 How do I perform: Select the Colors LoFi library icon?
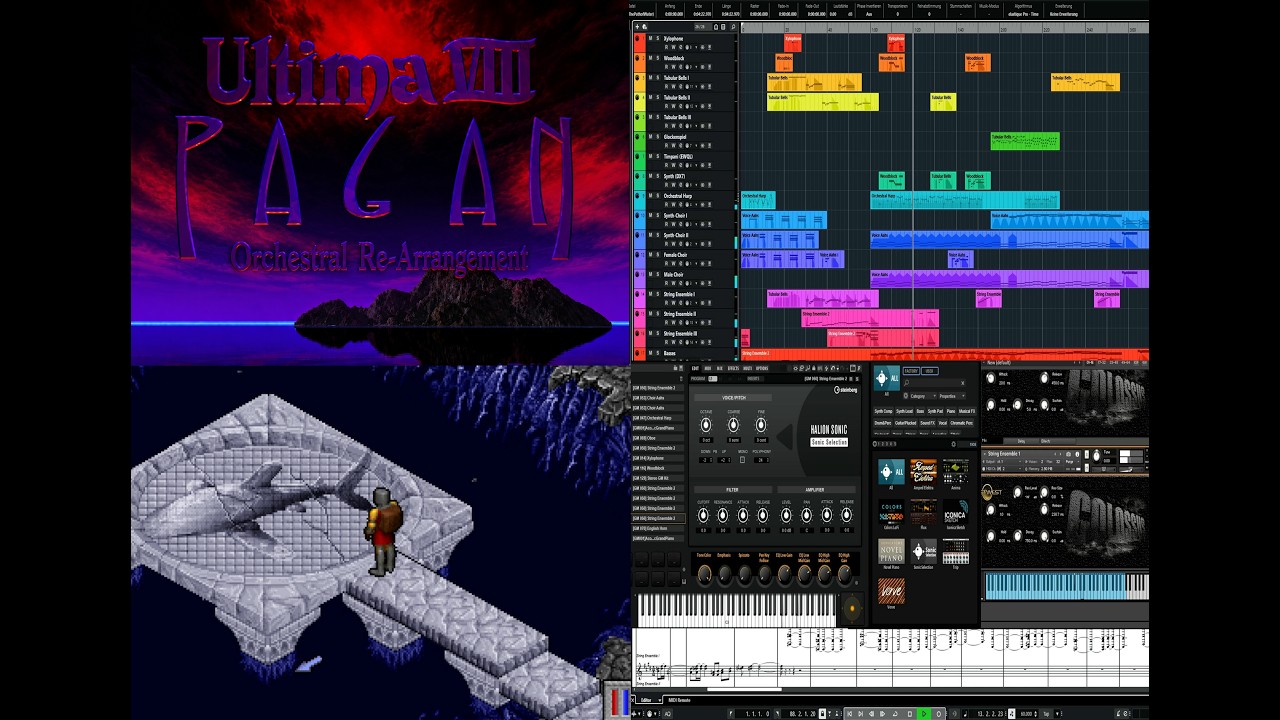click(x=891, y=514)
